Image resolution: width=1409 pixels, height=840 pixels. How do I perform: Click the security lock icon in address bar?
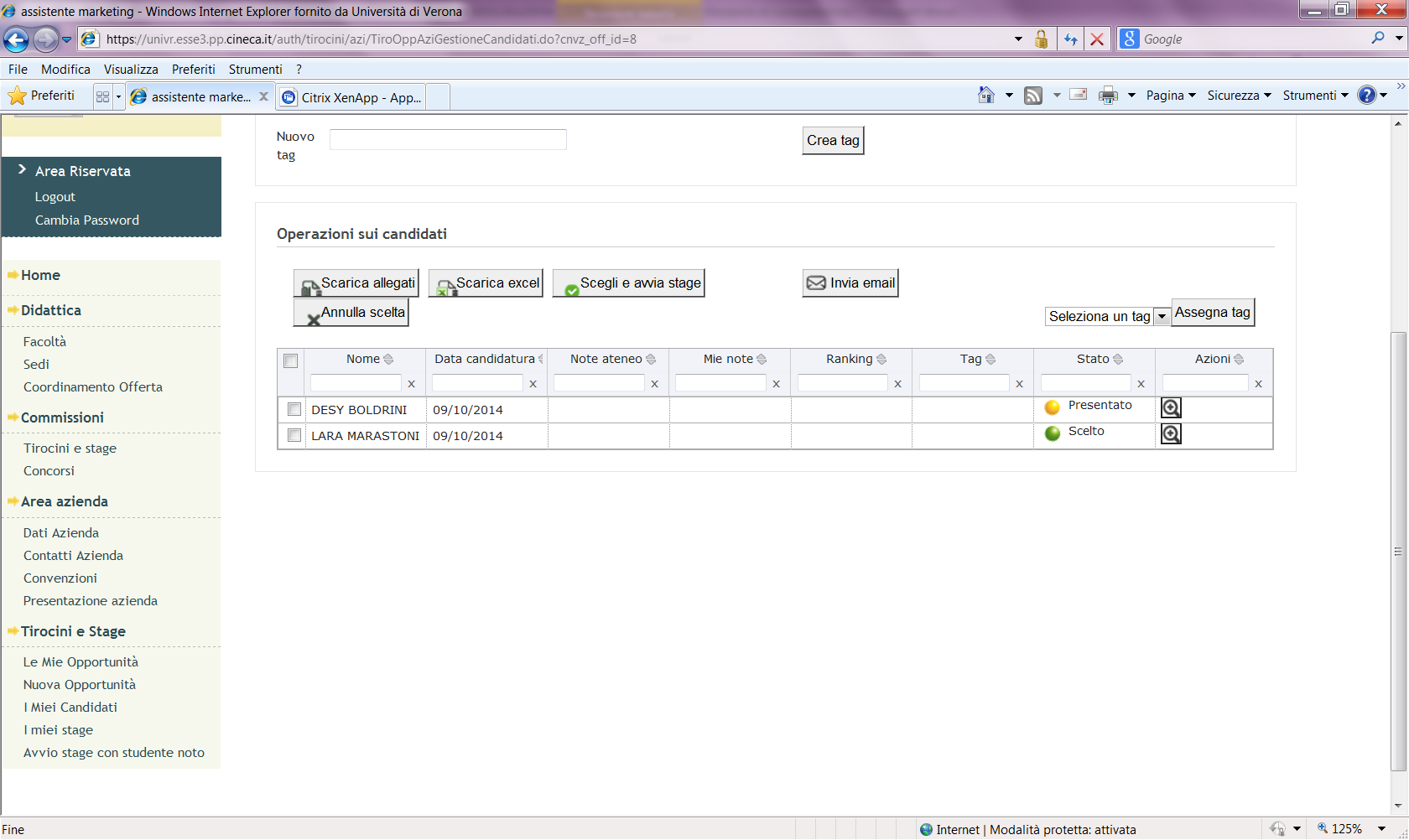[1041, 39]
